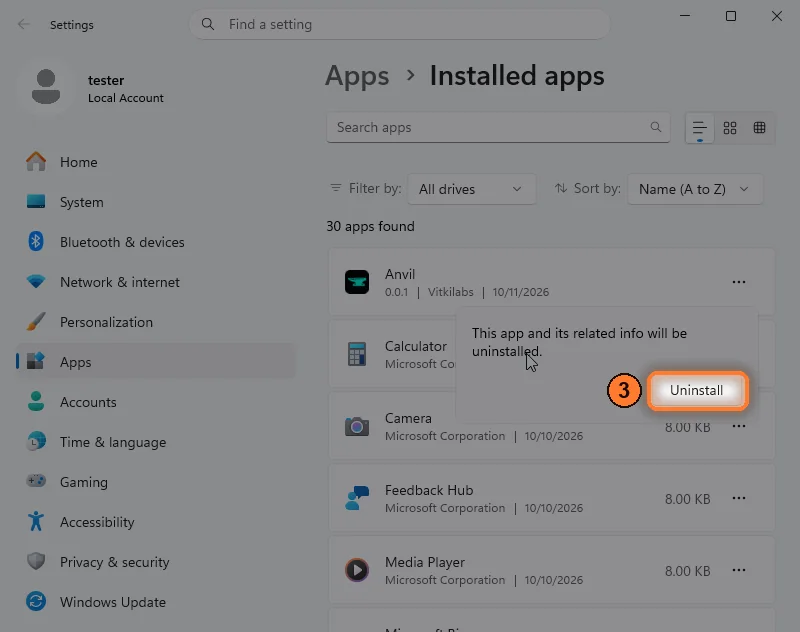Click the Windows Update sync icon
The image size is (800, 632).
[x=36, y=601]
